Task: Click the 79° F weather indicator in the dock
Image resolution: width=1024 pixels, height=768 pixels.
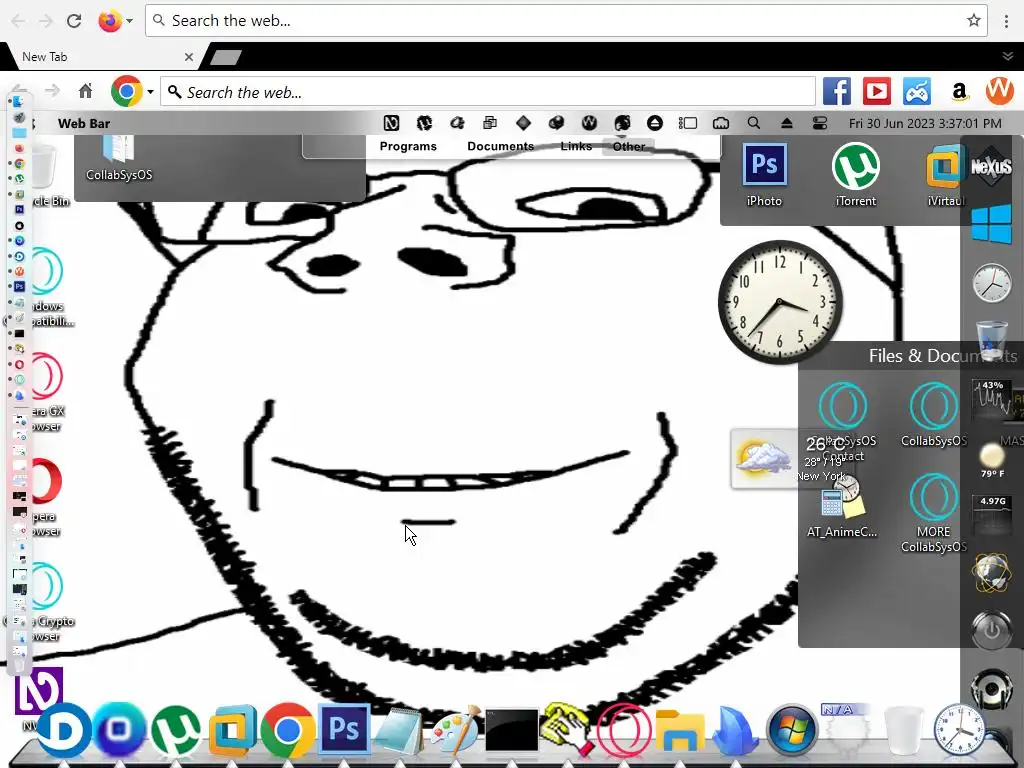Action: [992, 460]
